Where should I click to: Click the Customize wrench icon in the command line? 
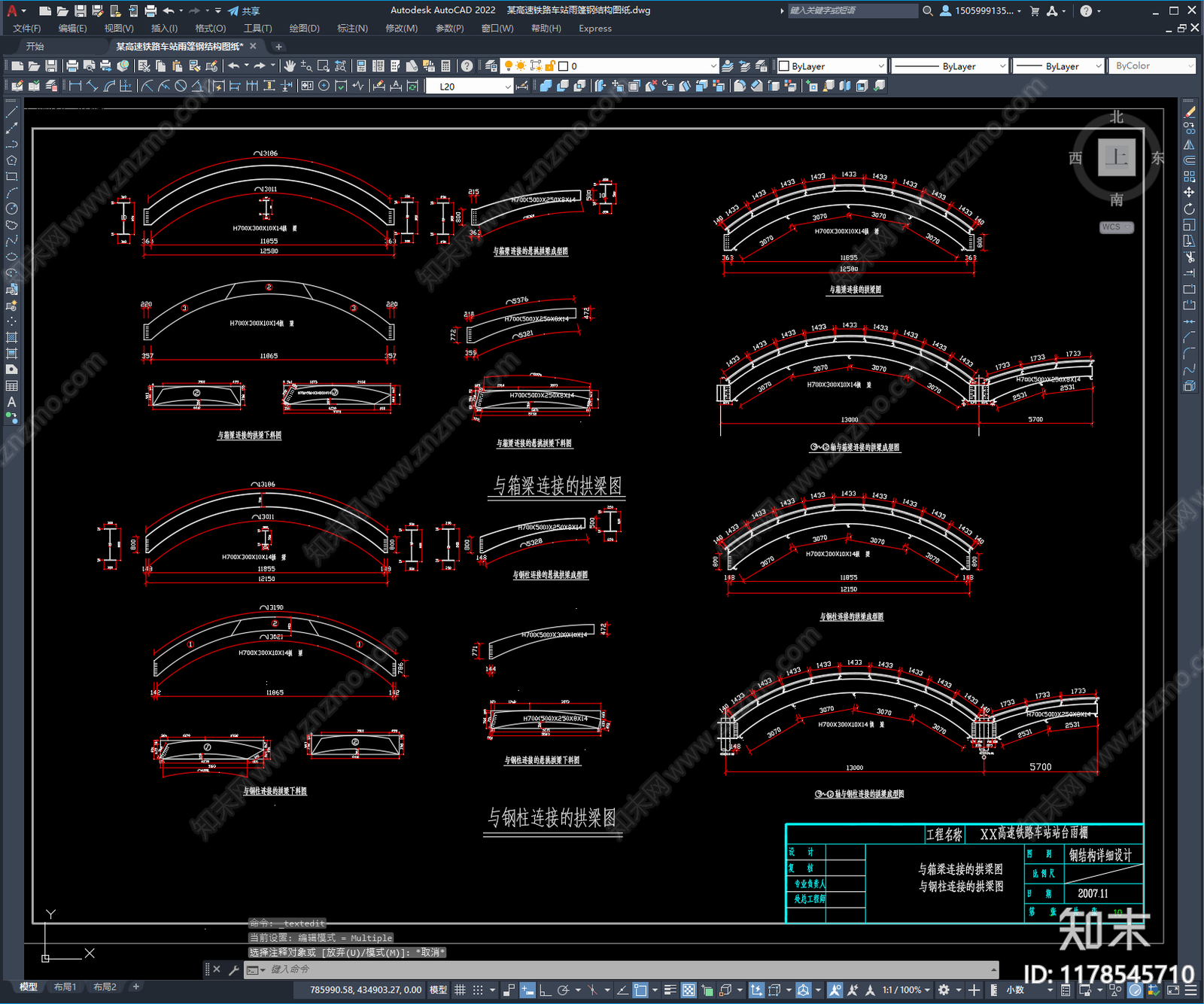(233, 969)
